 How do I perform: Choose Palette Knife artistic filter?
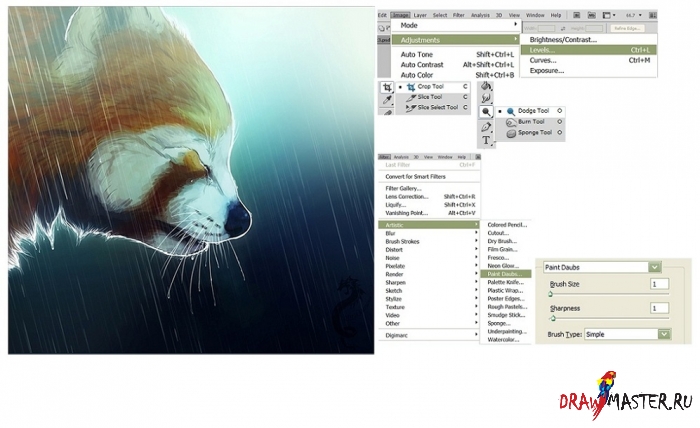(x=506, y=282)
